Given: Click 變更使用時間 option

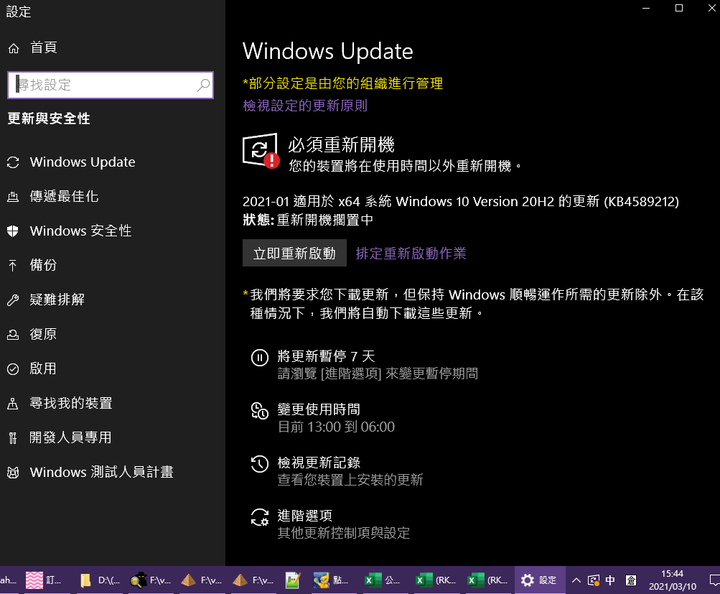Looking at the screenshot, I should coord(319,409).
